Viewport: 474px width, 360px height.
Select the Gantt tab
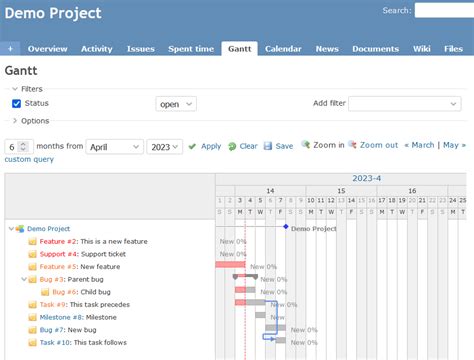click(240, 49)
